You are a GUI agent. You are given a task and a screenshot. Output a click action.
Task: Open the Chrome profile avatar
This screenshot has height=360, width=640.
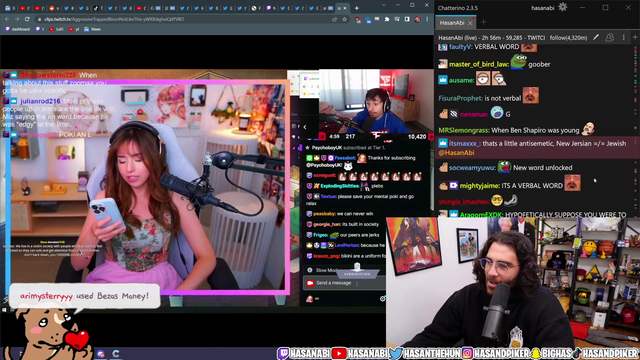coord(417,19)
